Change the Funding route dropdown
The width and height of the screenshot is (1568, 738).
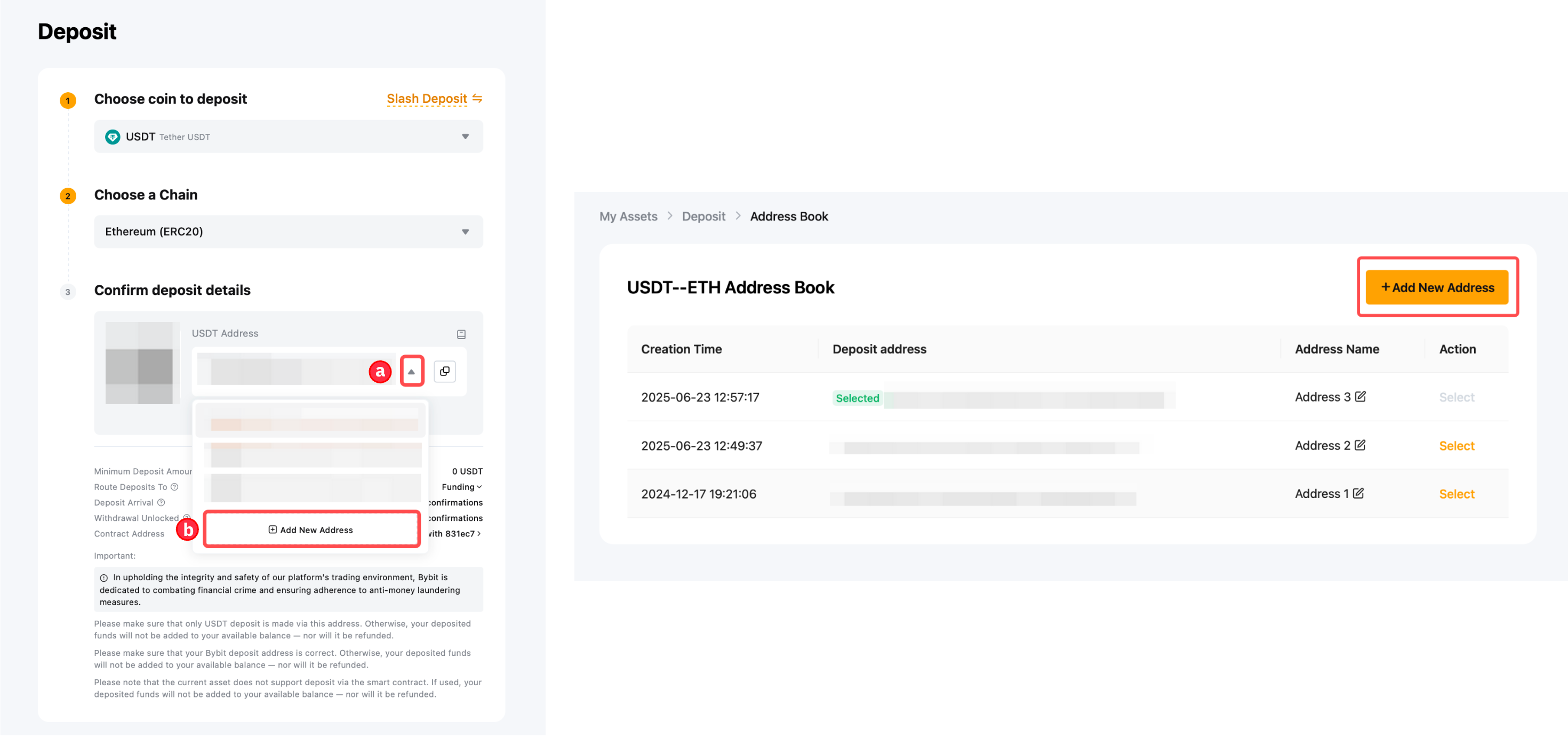coord(461,487)
